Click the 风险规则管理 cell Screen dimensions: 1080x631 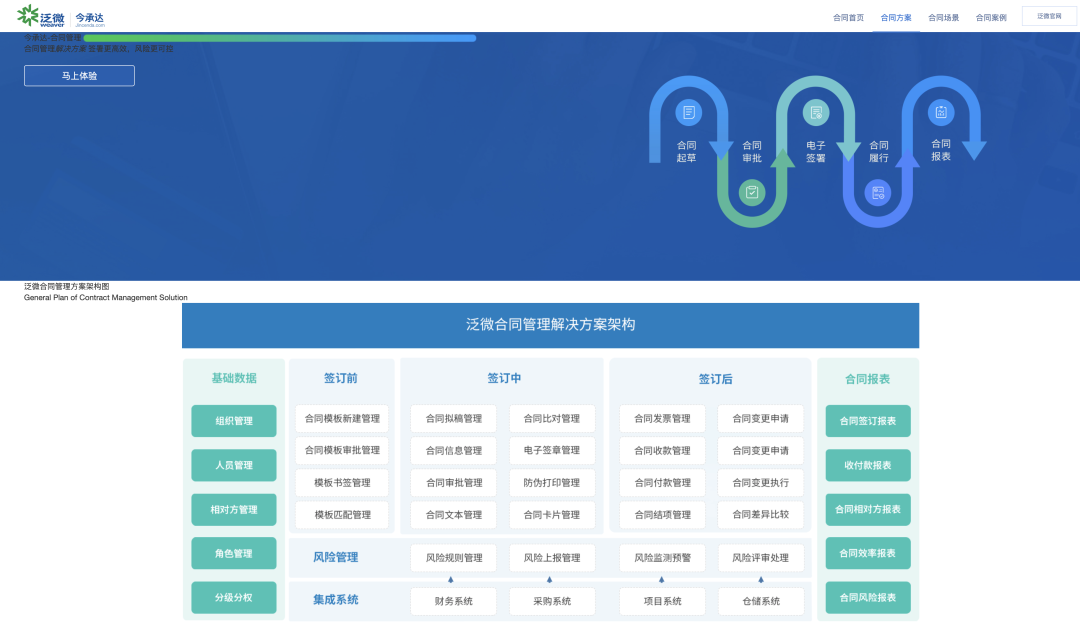pos(453,558)
